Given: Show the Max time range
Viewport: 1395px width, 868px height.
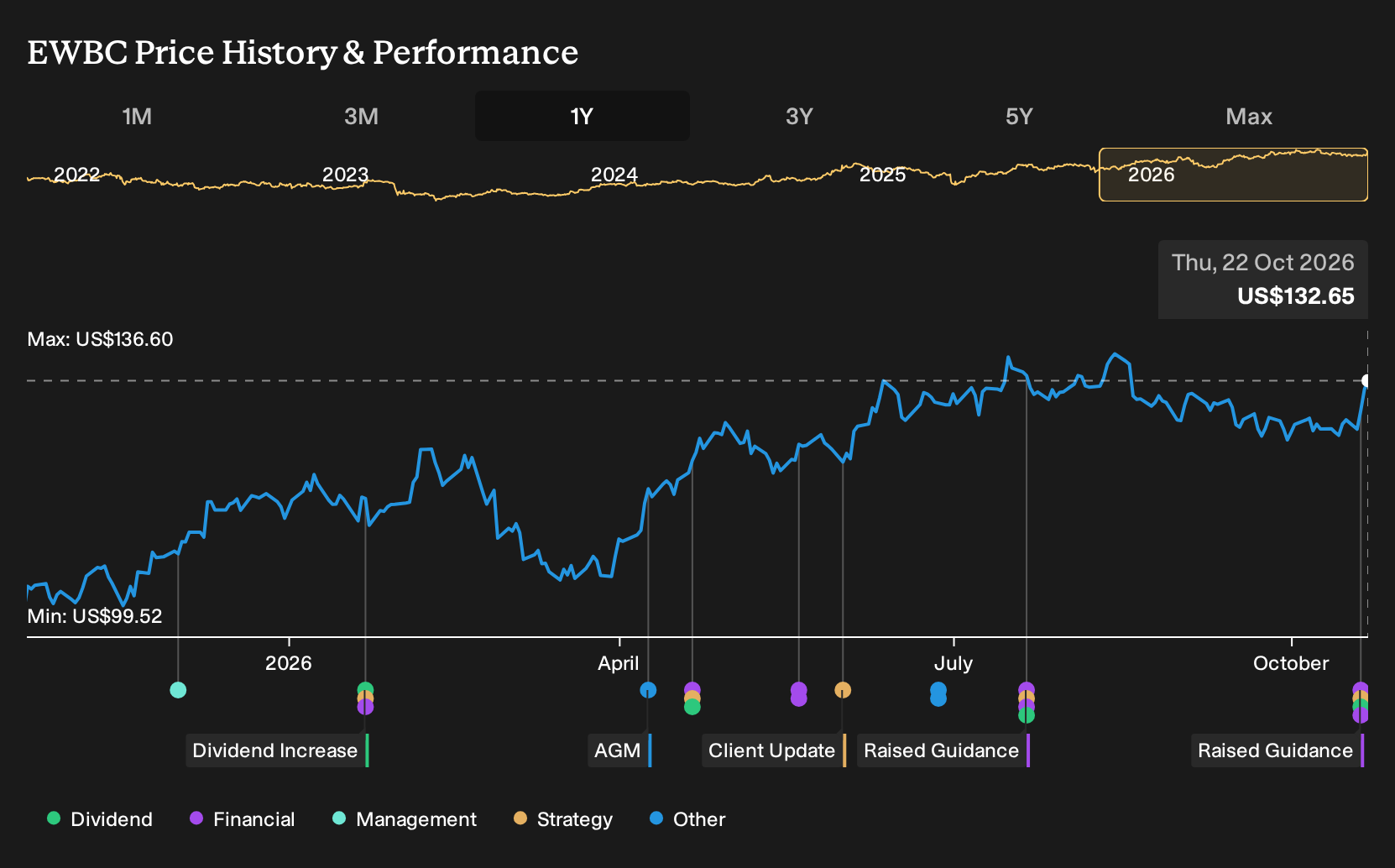Looking at the screenshot, I should 1249,116.
